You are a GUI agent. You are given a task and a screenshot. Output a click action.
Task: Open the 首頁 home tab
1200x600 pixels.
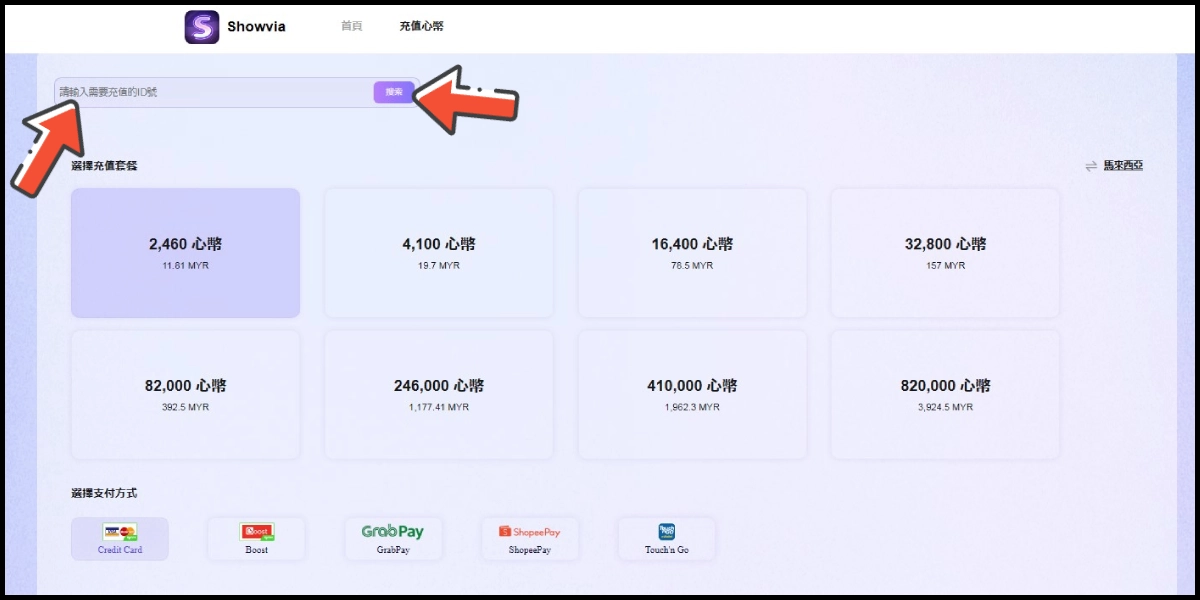(x=351, y=26)
